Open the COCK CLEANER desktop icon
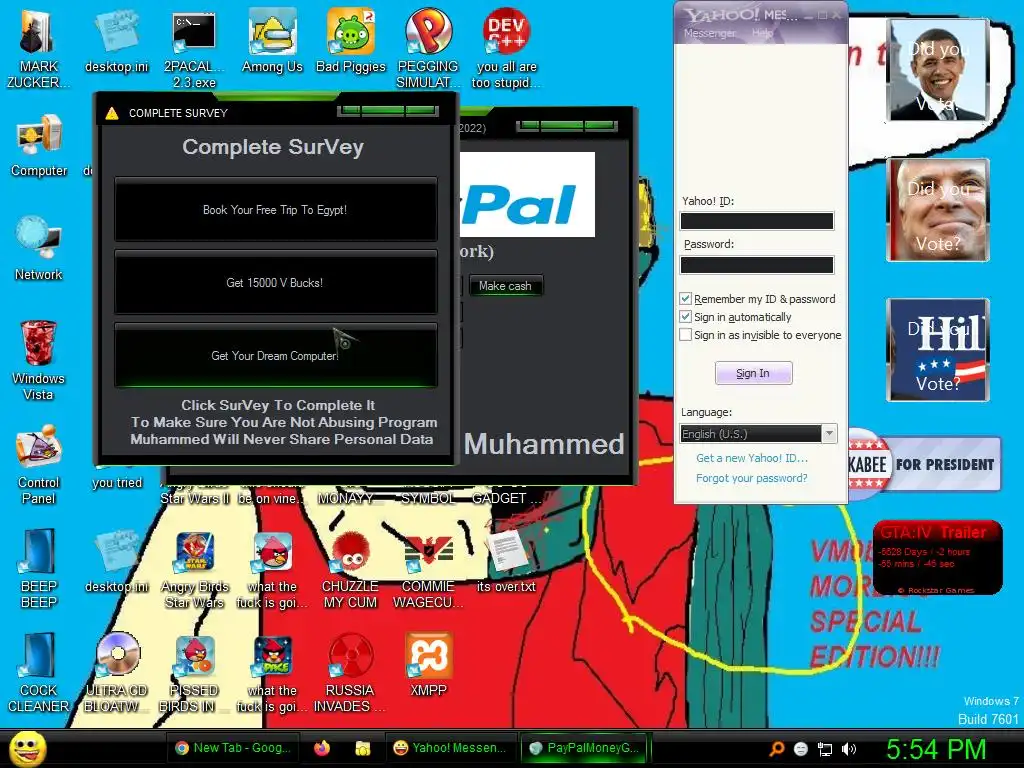The height and width of the screenshot is (768, 1024). tap(38, 673)
